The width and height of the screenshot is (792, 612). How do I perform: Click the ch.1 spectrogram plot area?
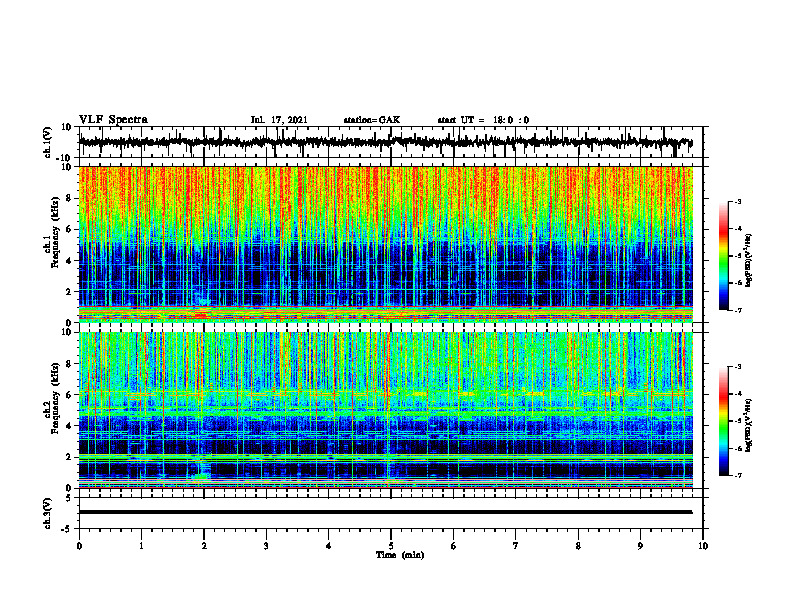[x=385, y=244]
